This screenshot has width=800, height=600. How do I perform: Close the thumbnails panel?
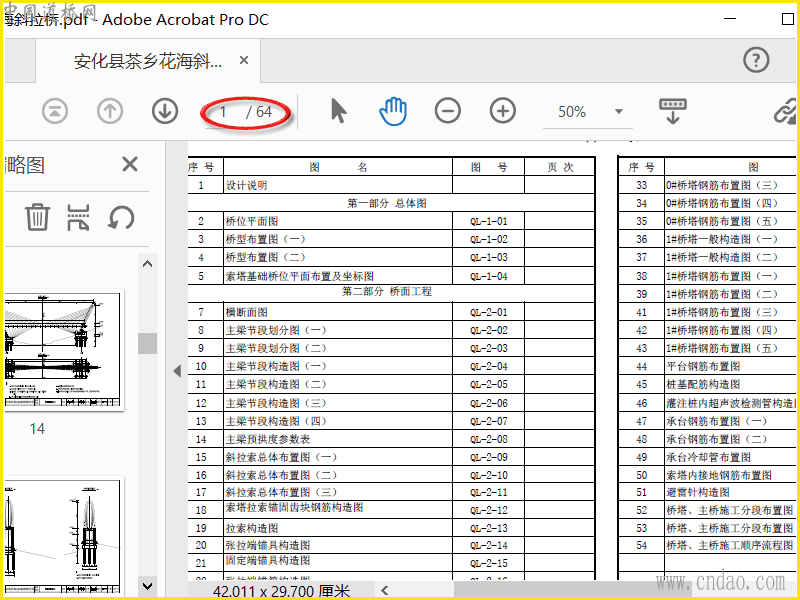[130, 164]
